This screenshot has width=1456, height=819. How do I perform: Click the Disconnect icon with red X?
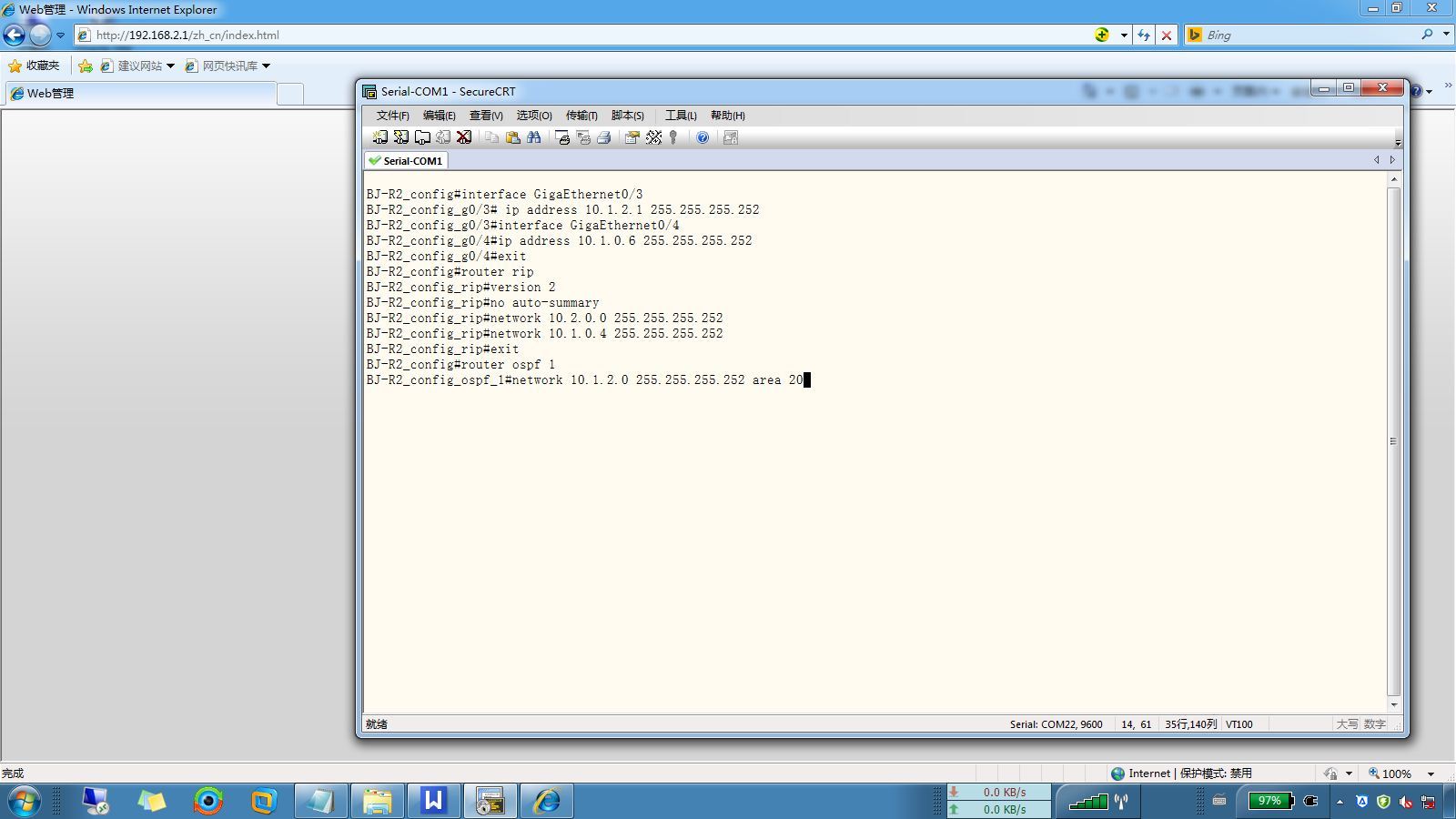(464, 137)
